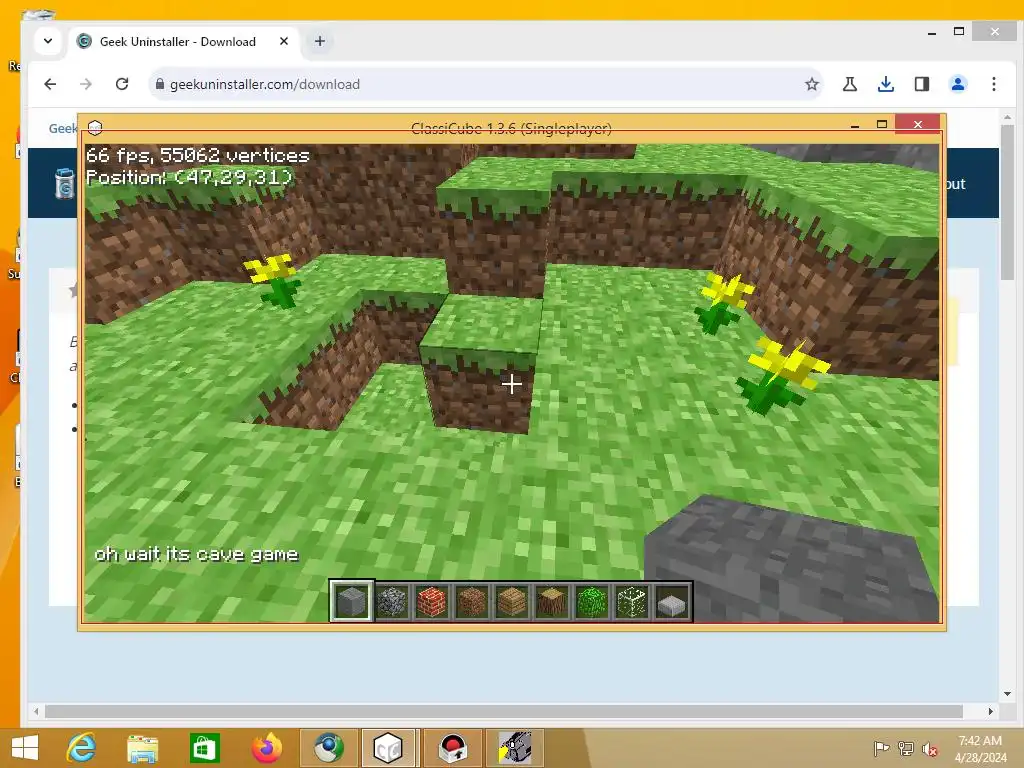Open Firefox from the taskbar
The image size is (1024, 768).
click(266, 748)
